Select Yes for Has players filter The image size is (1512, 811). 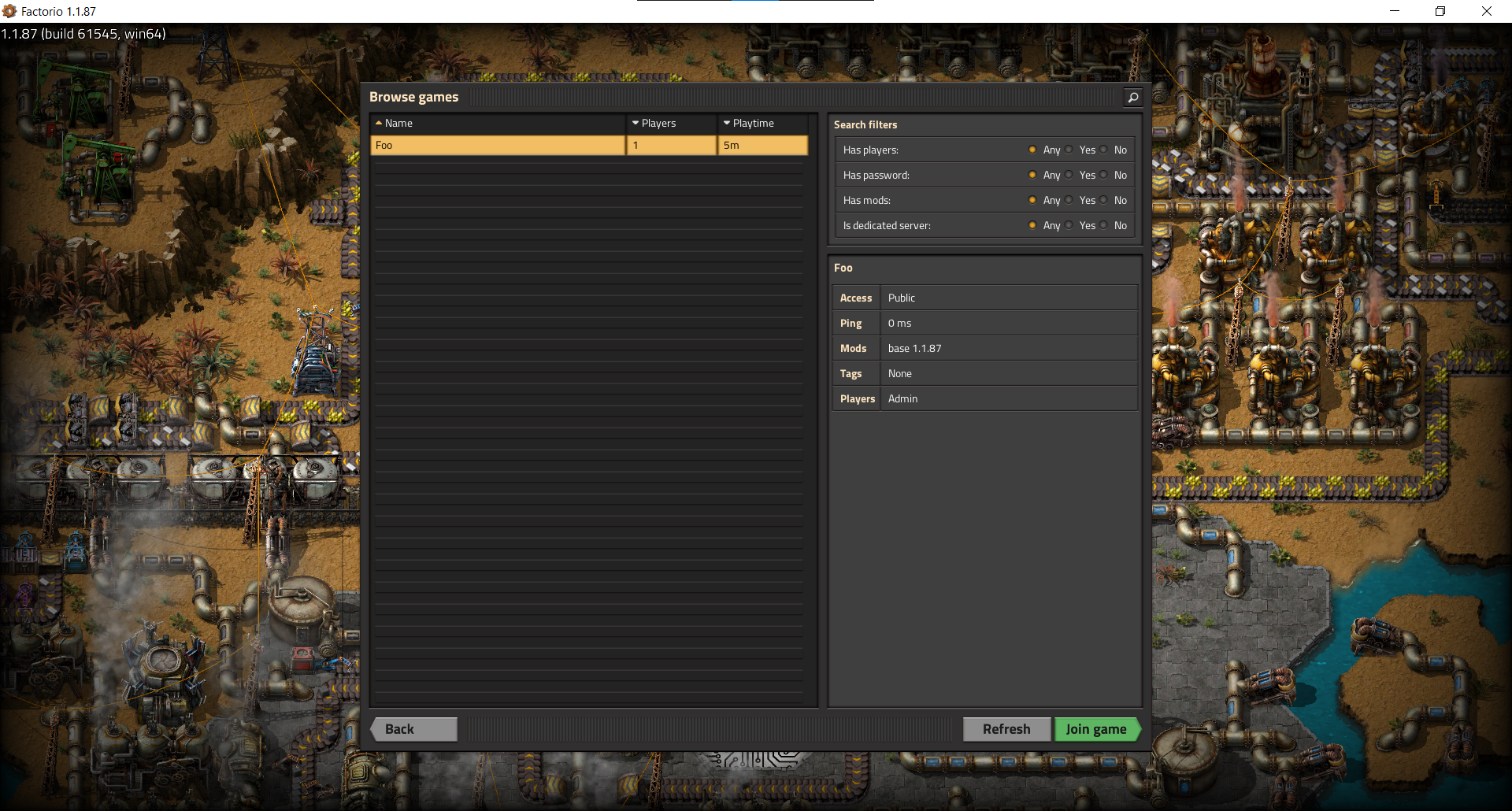tap(1069, 150)
